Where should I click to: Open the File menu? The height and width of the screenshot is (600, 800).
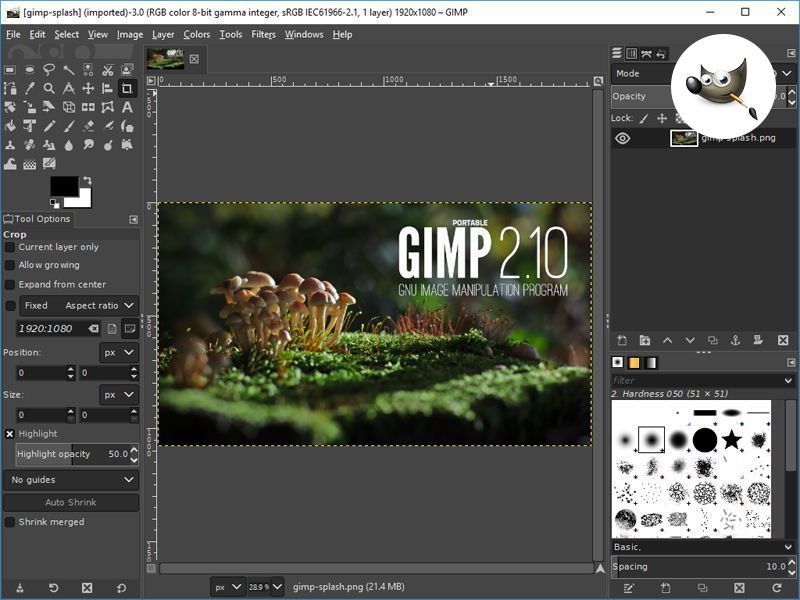13,34
